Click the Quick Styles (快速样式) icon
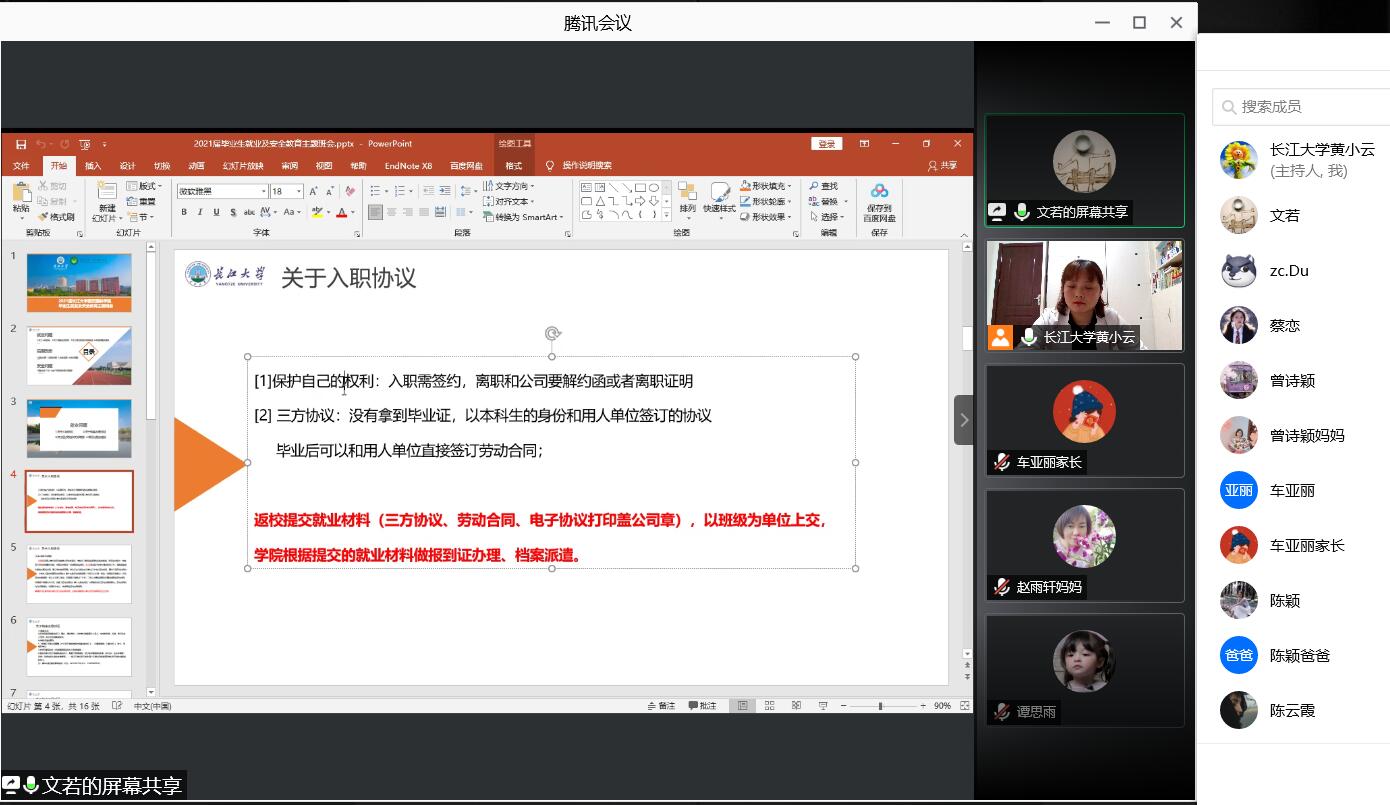Viewport: 1390px width, 805px height. pyautogui.click(x=719, y=196)
